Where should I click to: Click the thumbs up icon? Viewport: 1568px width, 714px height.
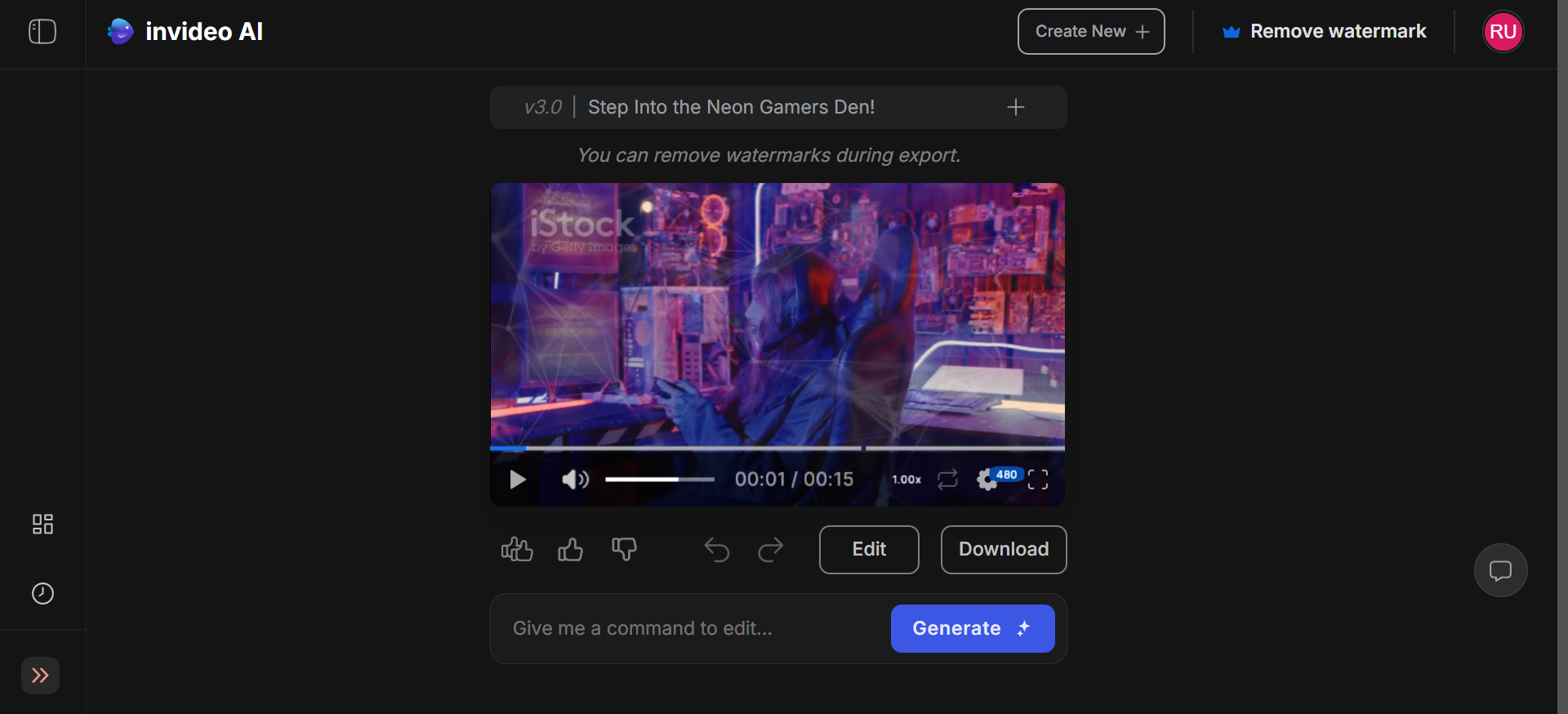click(x=570, y=550)
